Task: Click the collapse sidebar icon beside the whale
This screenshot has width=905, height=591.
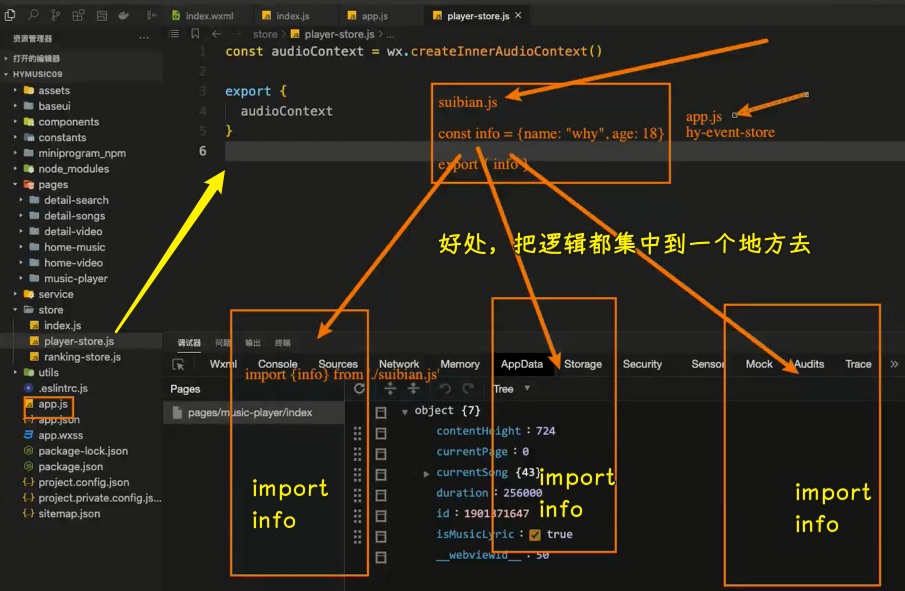Action: [151, 16]
